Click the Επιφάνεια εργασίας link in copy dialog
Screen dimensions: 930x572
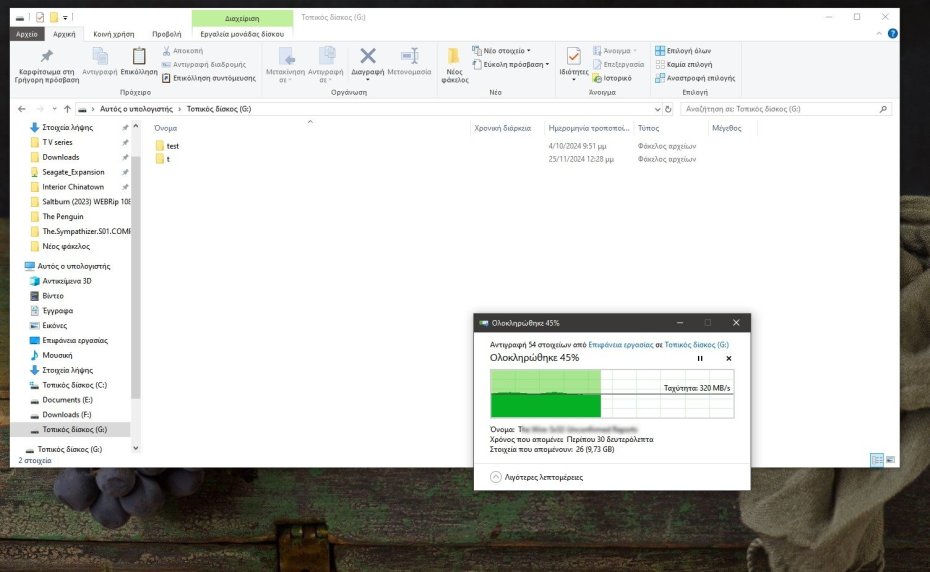tap(620, 345)
